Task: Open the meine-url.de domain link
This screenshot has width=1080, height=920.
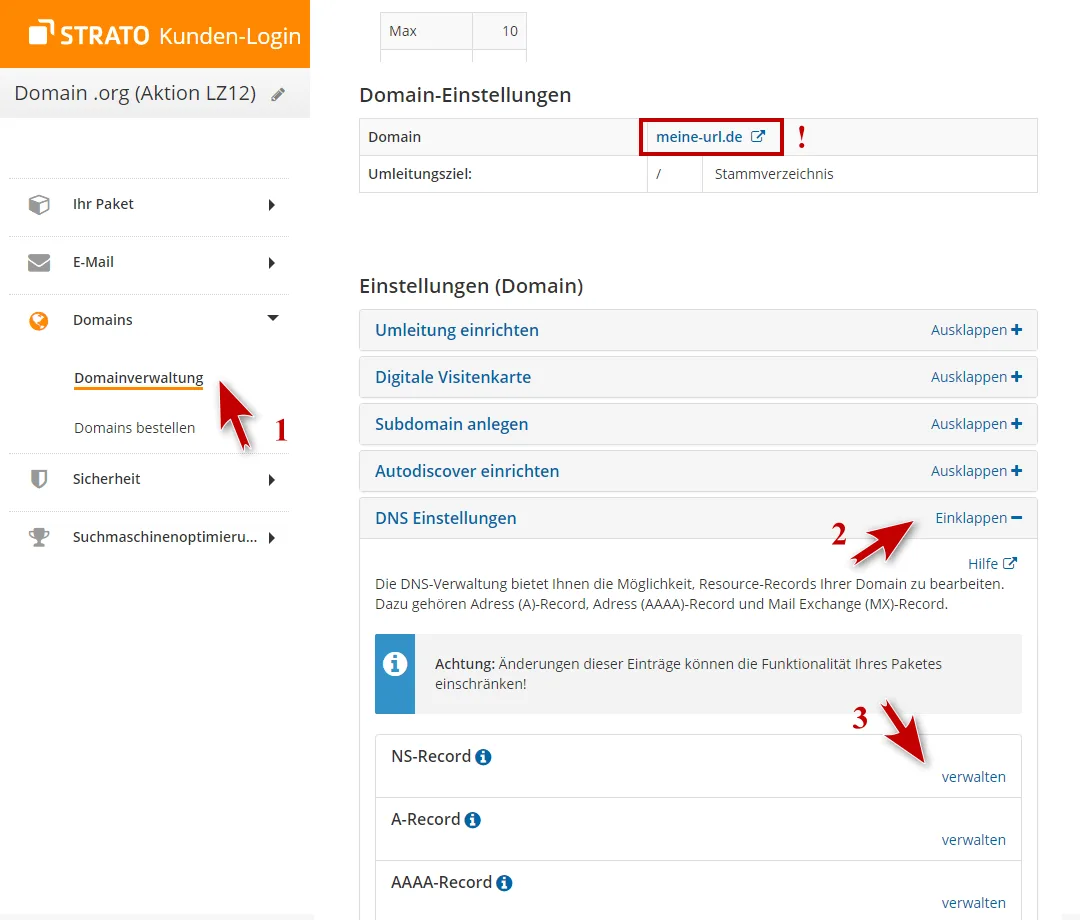Action: pyautogui.click(x=698, y=136)
